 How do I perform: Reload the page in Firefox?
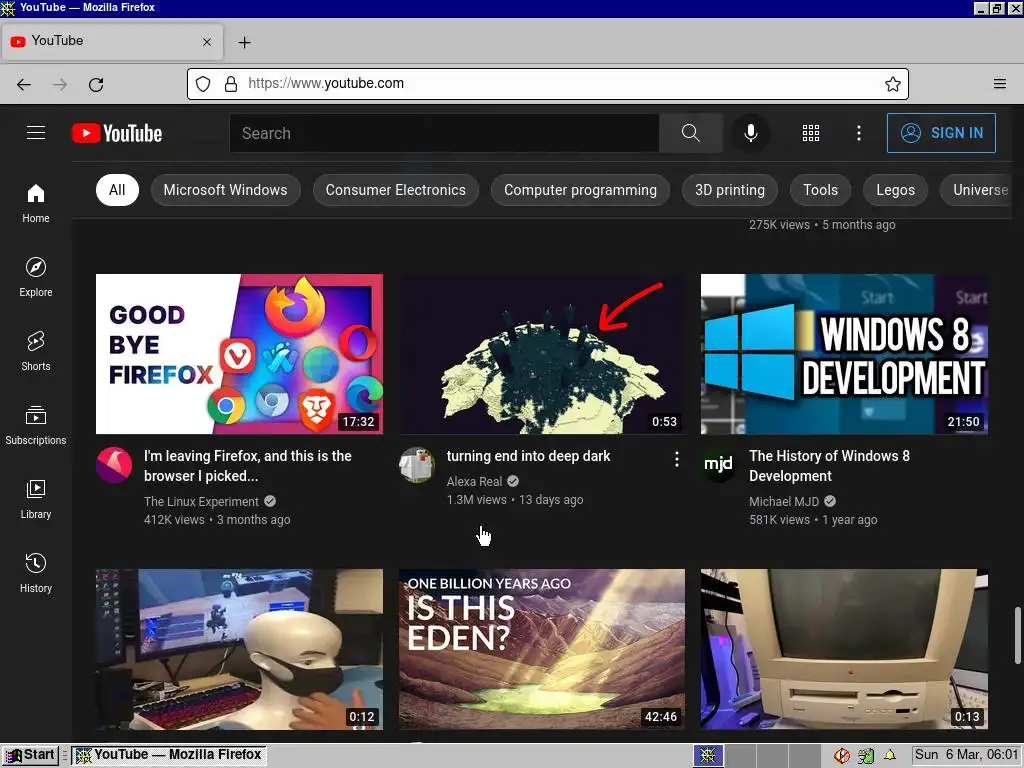96,84
